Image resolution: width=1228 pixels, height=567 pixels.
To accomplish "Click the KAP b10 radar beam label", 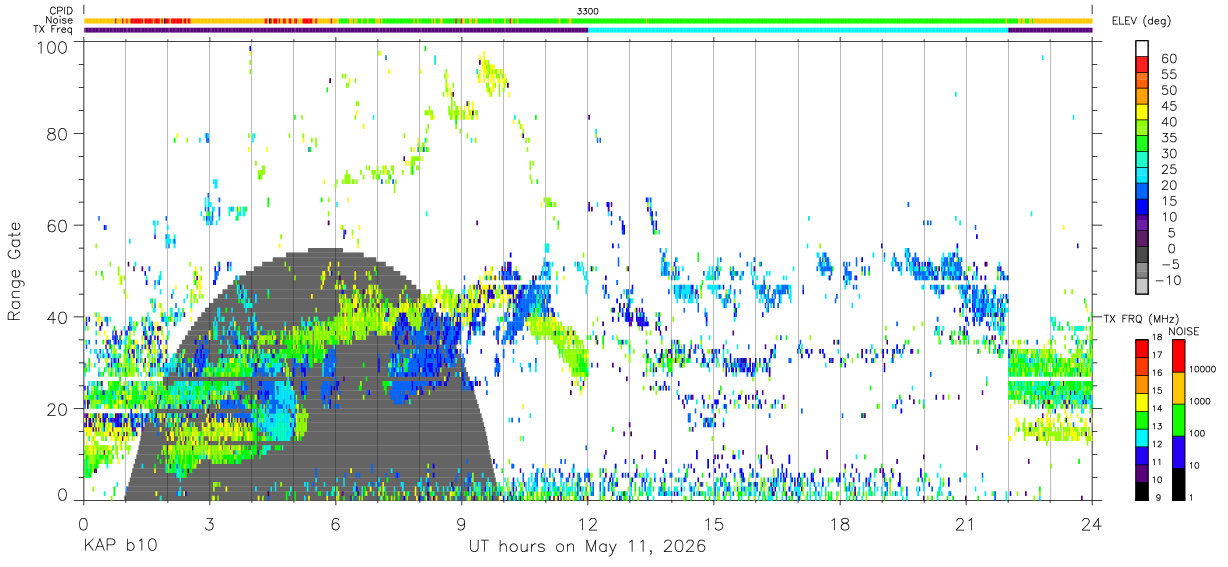I will tap(120, 547).
